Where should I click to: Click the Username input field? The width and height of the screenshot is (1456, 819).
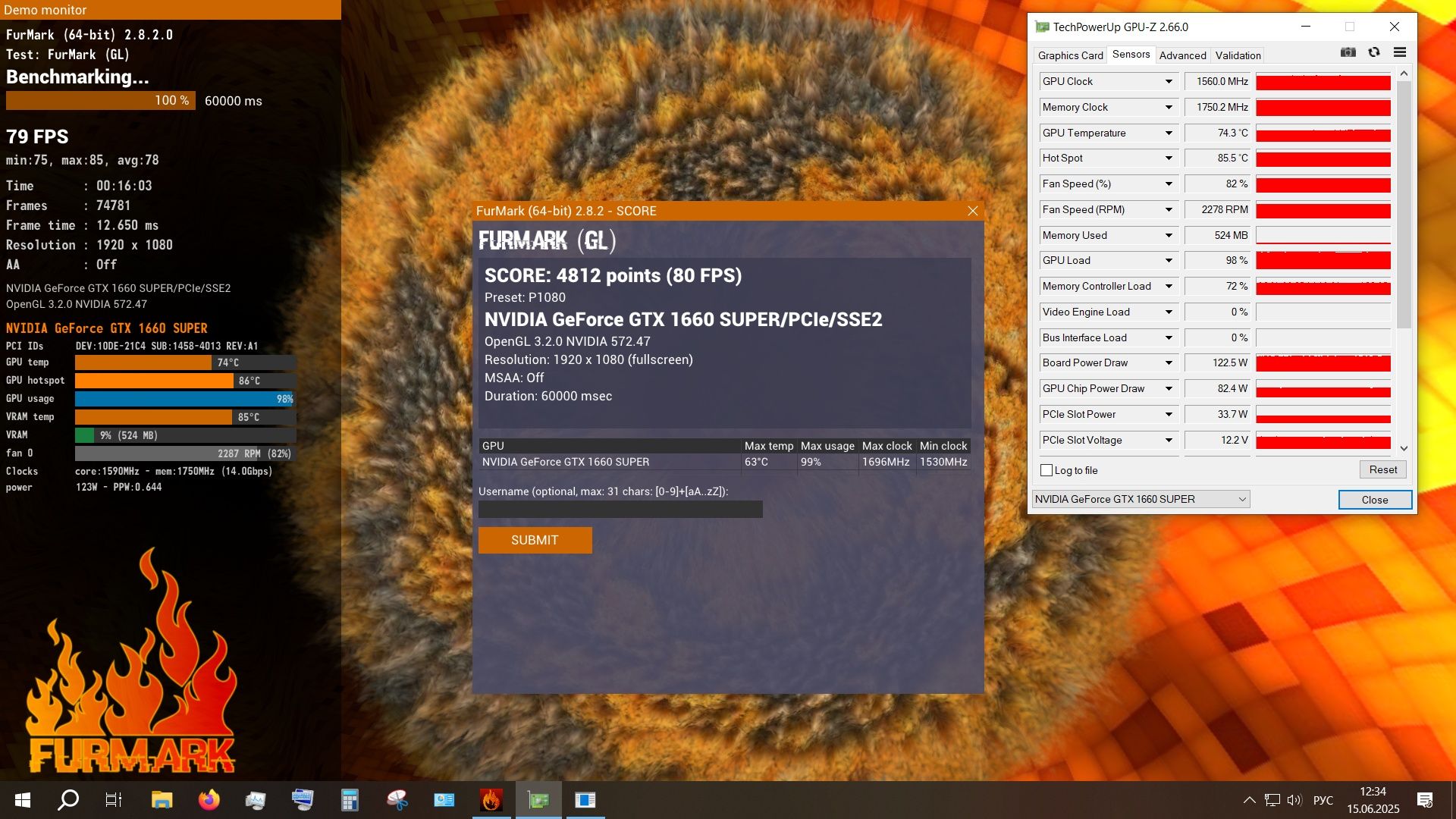coord(620,509)
